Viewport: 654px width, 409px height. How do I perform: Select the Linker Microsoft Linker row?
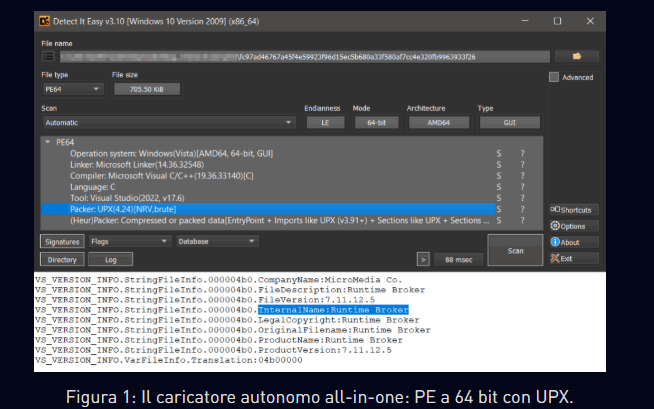coord(268,165)
